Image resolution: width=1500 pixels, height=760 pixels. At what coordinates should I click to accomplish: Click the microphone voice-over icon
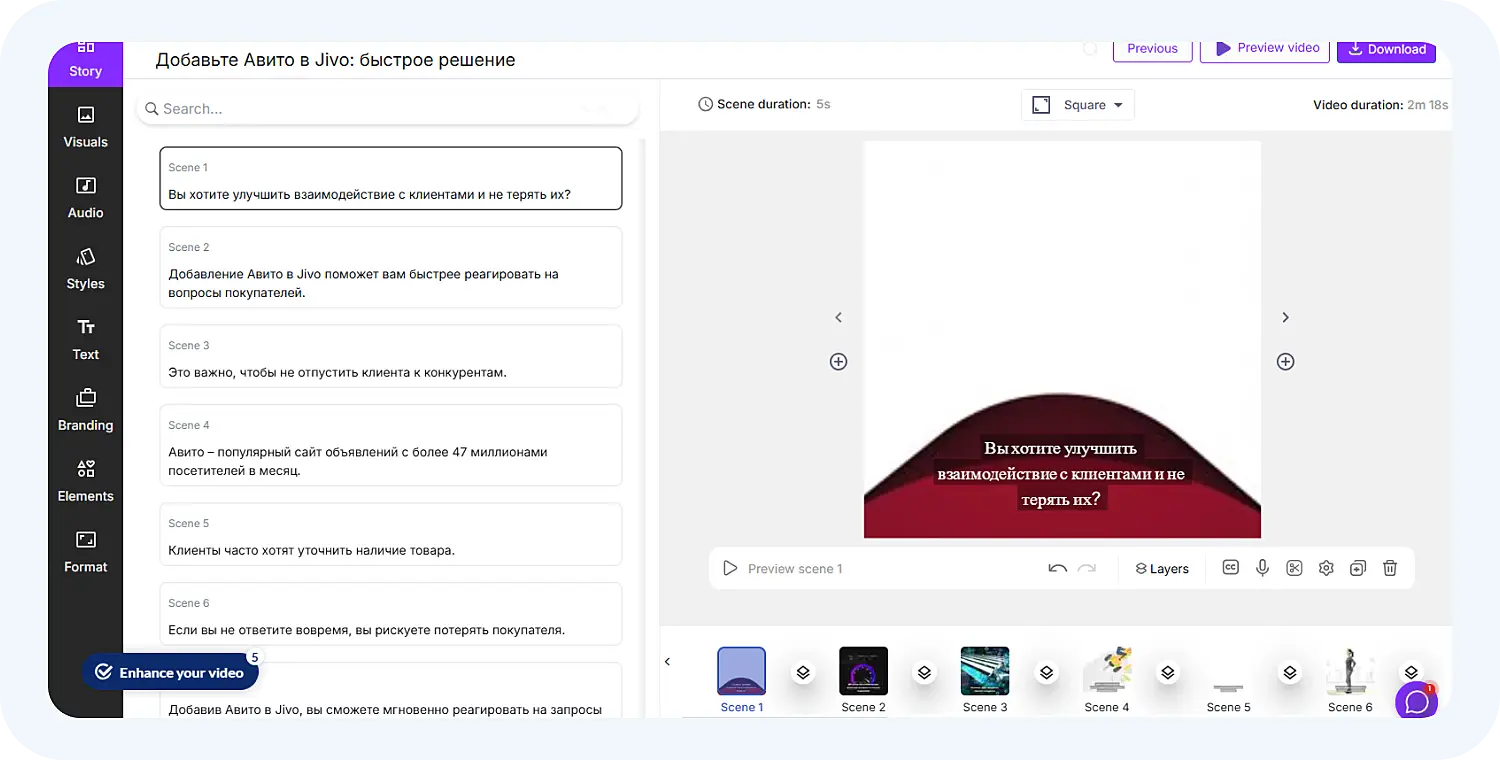point(1262,568)
